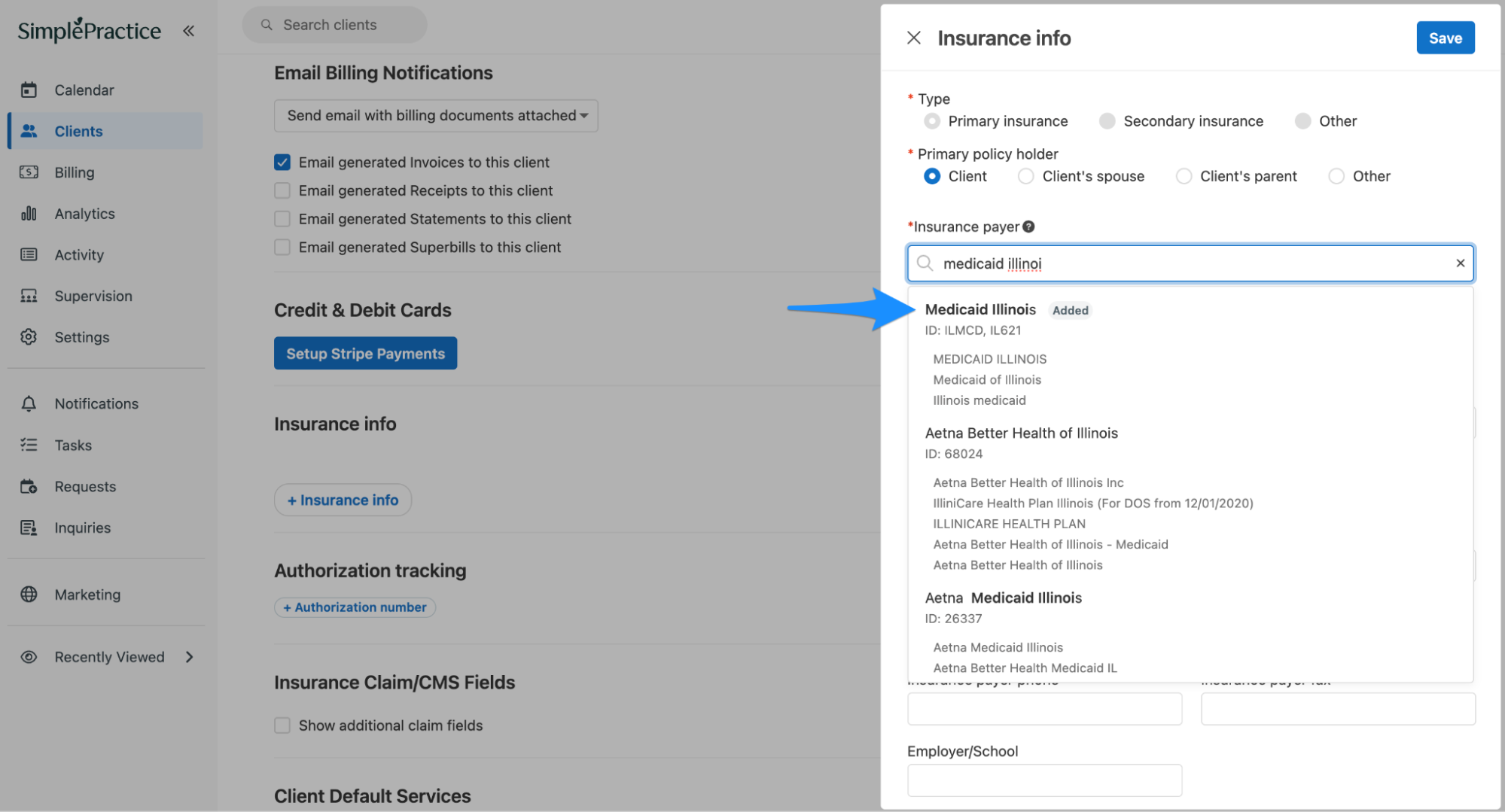The width and height of the screenshot is (1505, 812).
Task: Enable Show additional claim fields
Action: 282,725
